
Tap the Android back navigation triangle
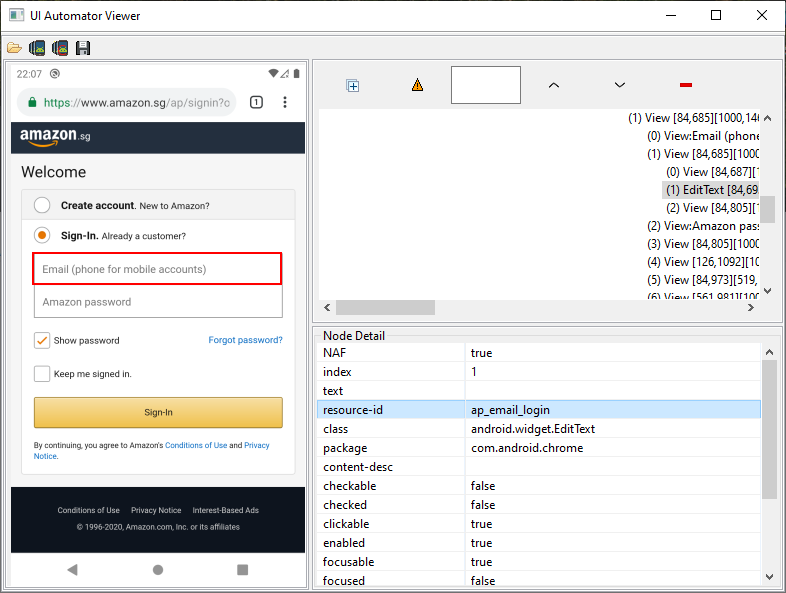[x=73, y=569]
